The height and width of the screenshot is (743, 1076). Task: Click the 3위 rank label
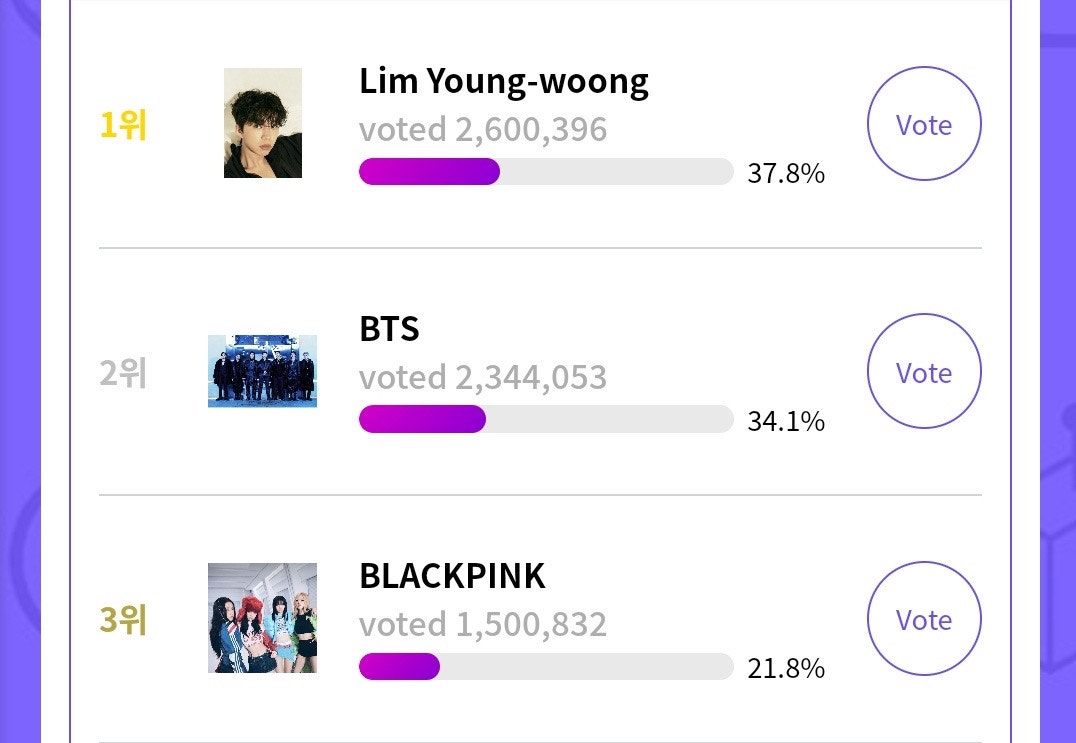click(122, 619)
